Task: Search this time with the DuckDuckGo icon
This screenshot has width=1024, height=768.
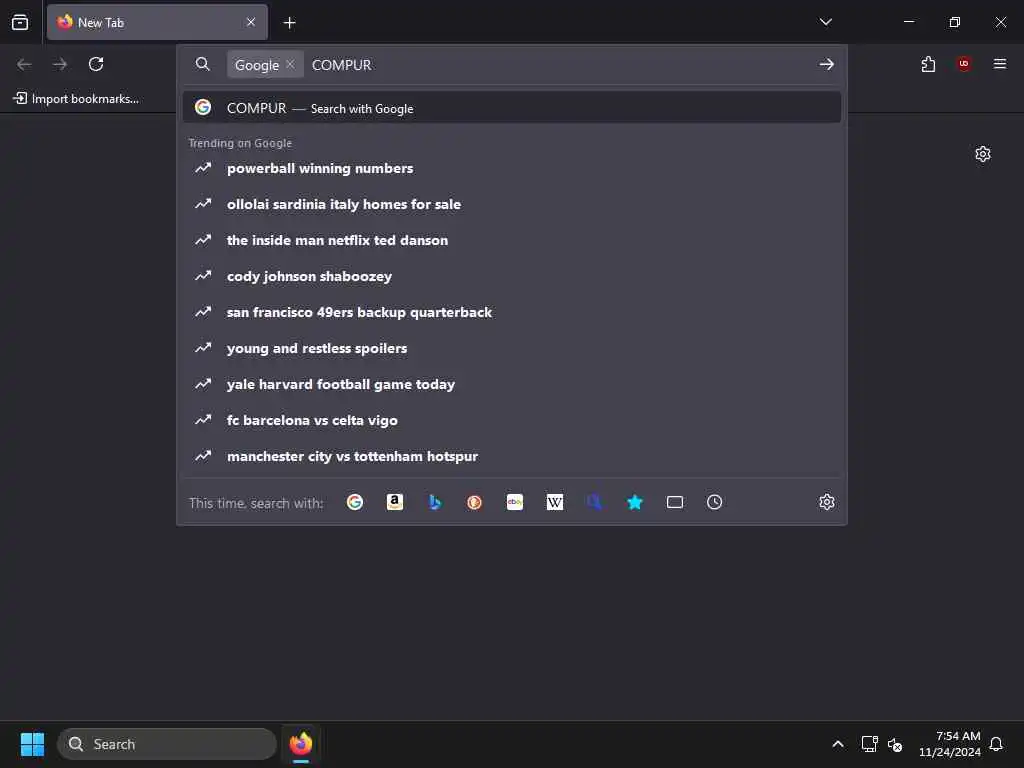Action: click(475, 502)
